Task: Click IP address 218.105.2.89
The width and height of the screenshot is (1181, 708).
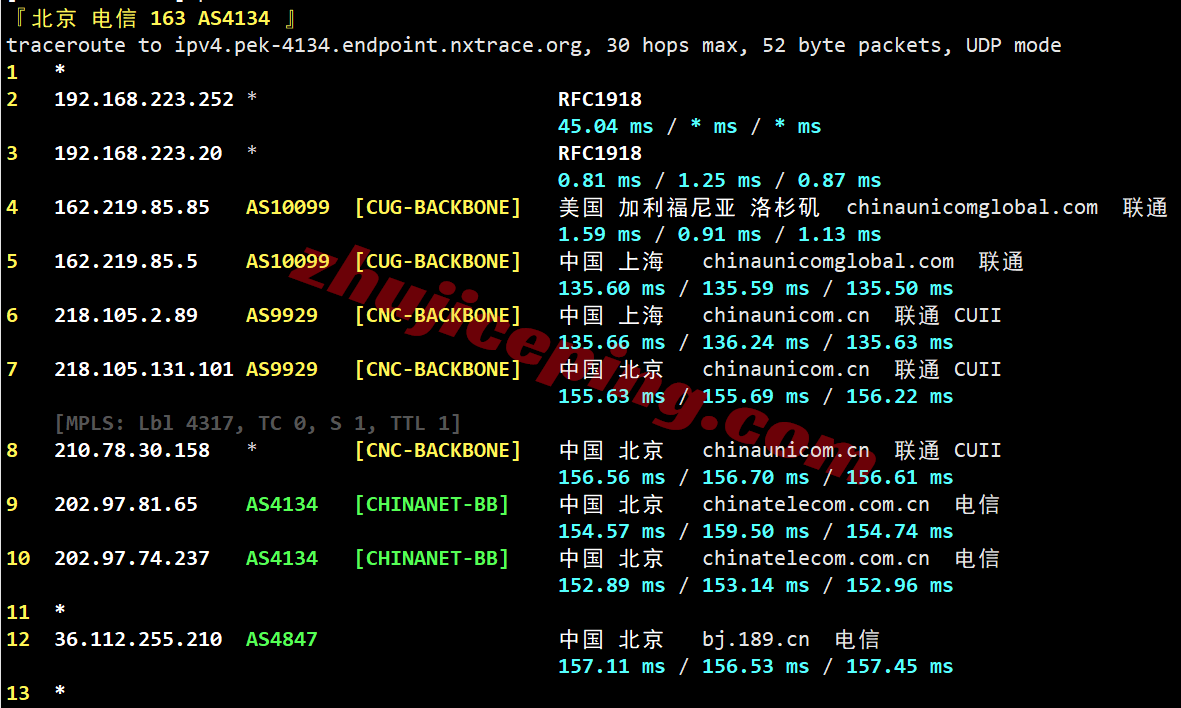Action: (x=126, y=316)
